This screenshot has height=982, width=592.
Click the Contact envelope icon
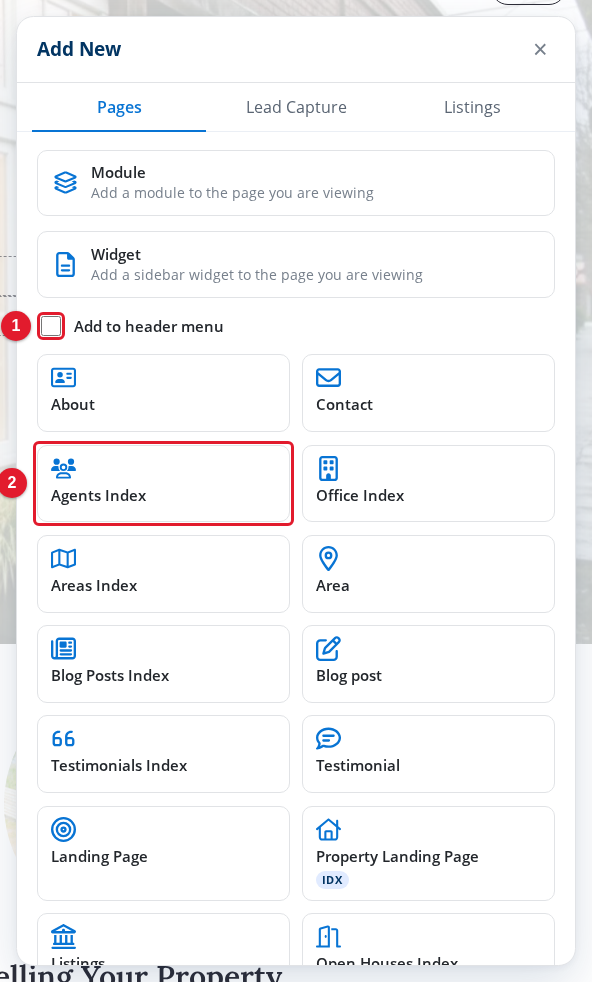pos(328,378)
